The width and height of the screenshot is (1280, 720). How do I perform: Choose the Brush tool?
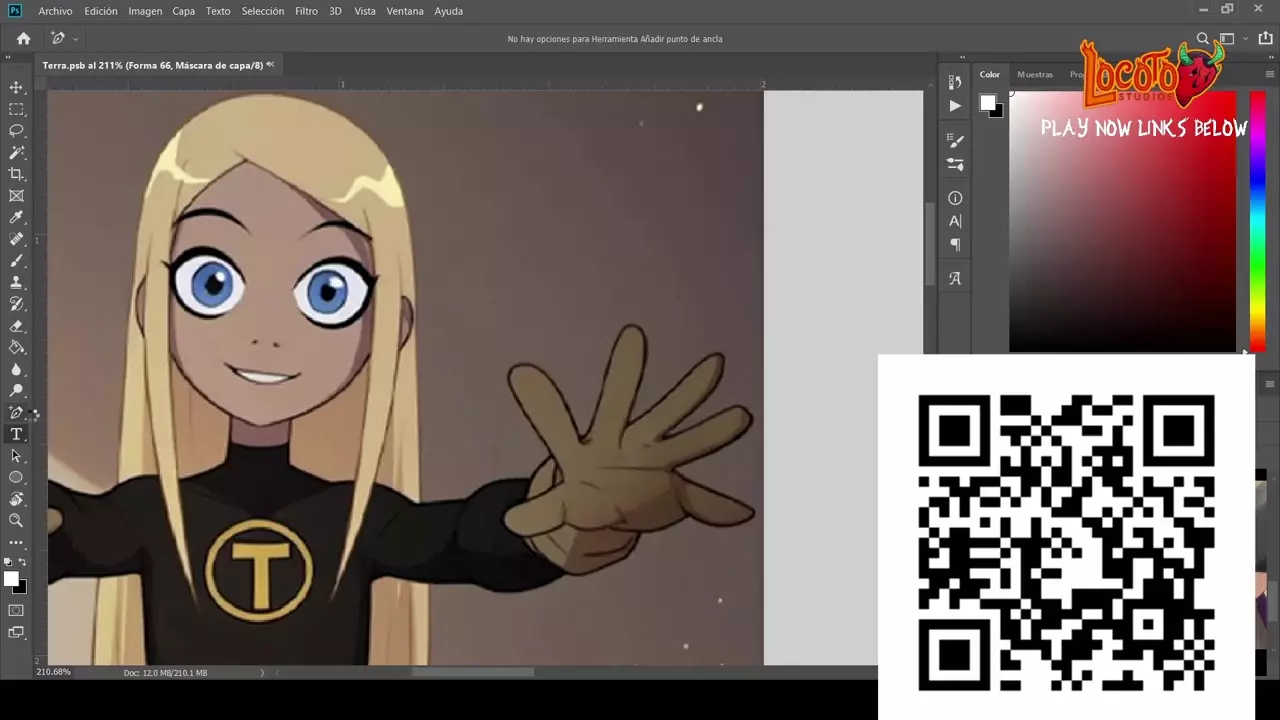[x=16, y=261]
